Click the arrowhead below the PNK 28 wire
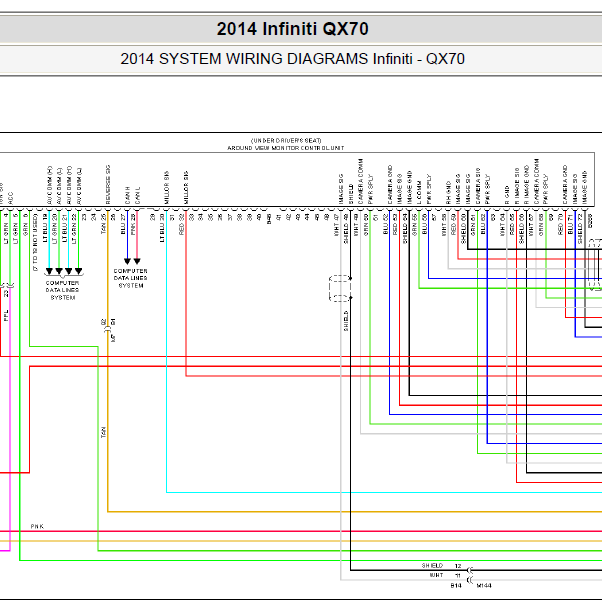Viewport: 602px width, 603px height. coord(137,261)
